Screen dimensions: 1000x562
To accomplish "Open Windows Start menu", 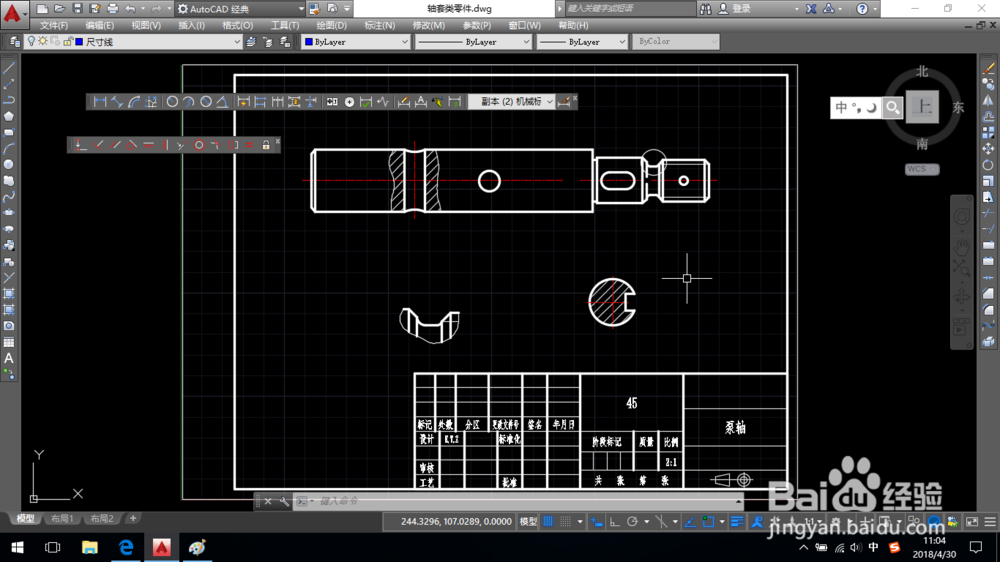I will coord(17,547).
